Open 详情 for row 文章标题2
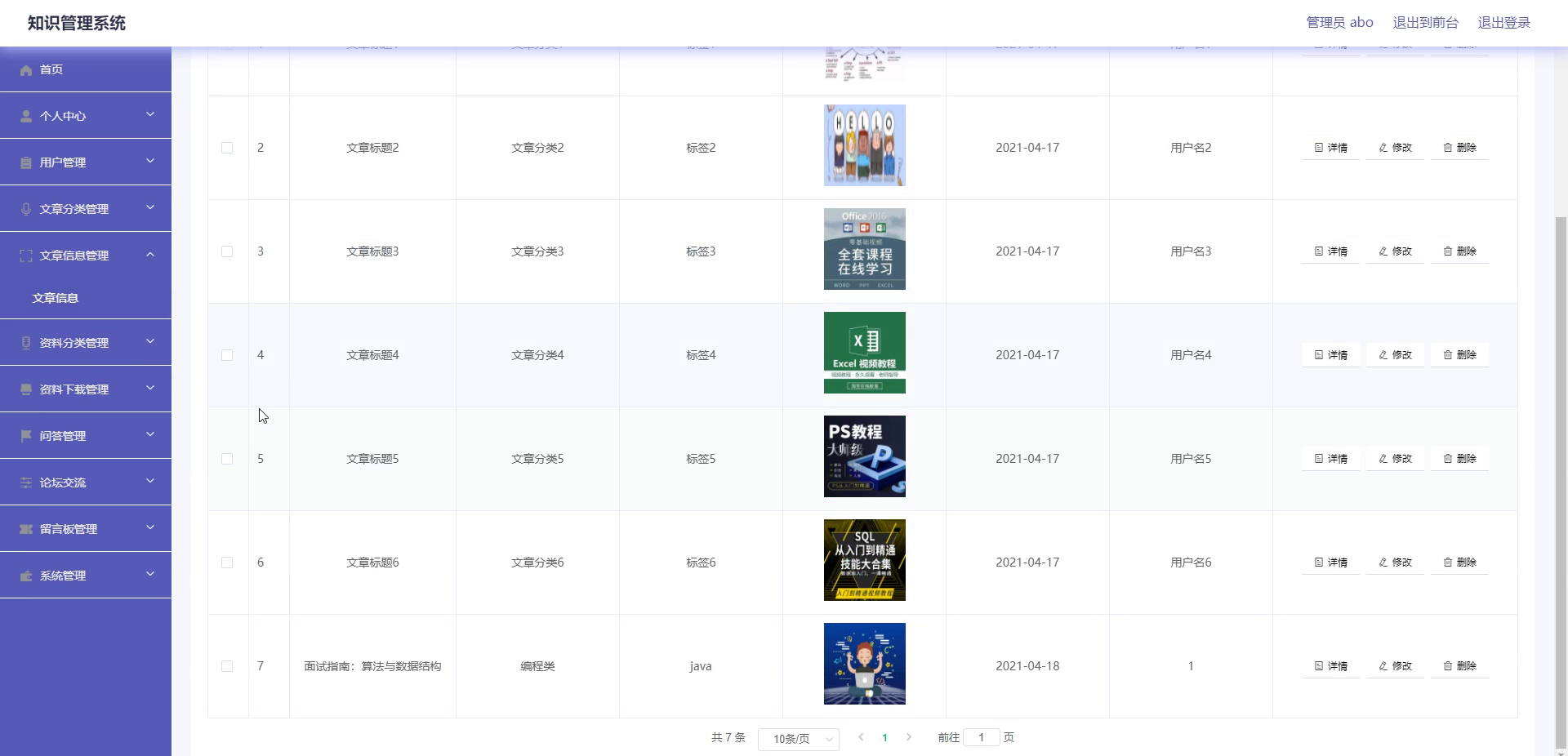 (x=1330, y=148)
